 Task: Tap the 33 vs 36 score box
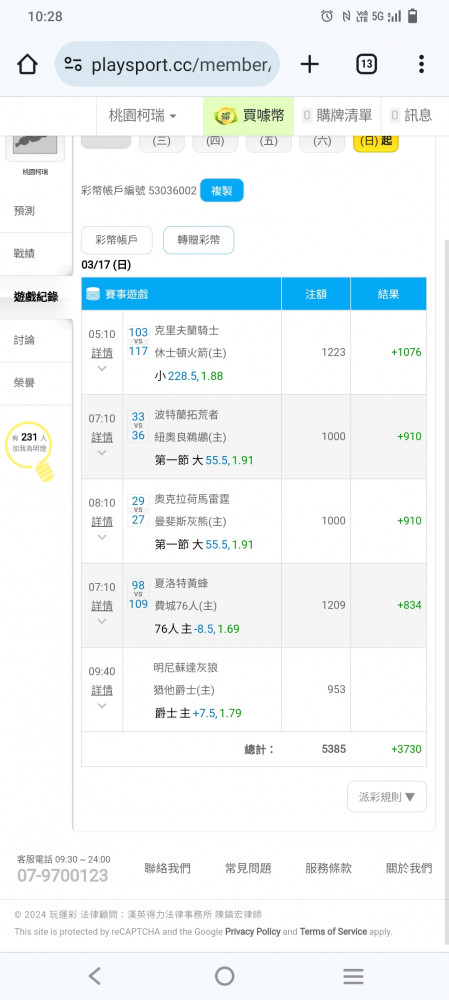click(138, 426)
